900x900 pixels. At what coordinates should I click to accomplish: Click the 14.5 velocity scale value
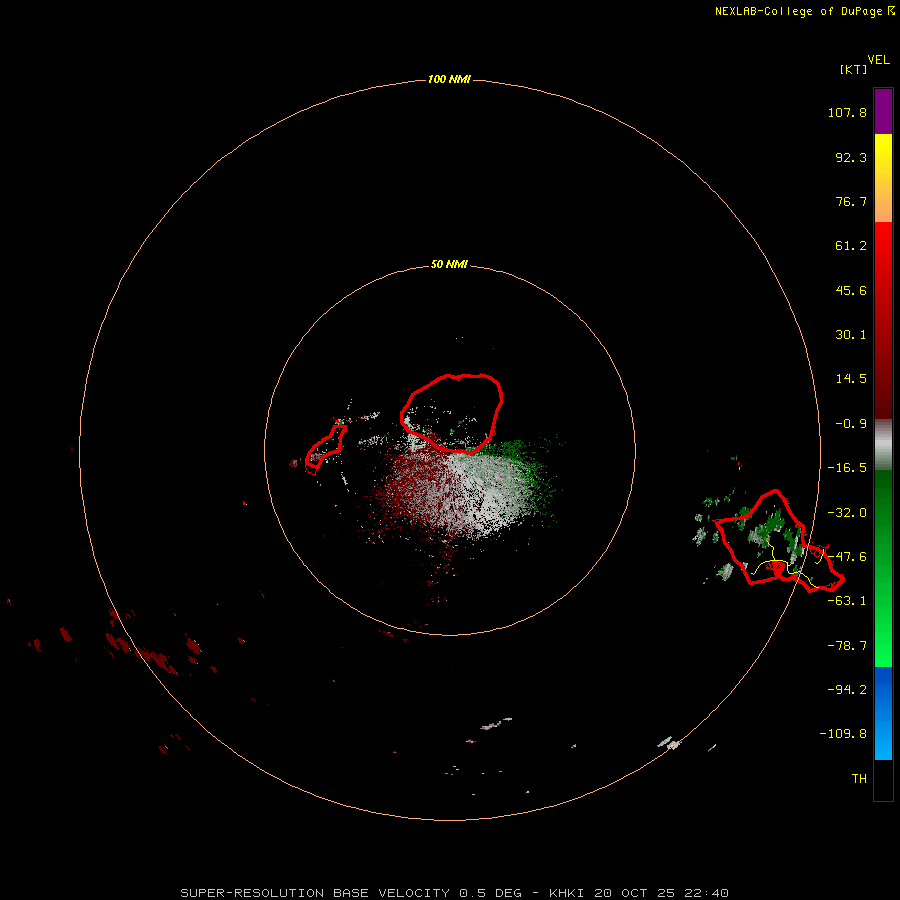[x=851, y=379]
